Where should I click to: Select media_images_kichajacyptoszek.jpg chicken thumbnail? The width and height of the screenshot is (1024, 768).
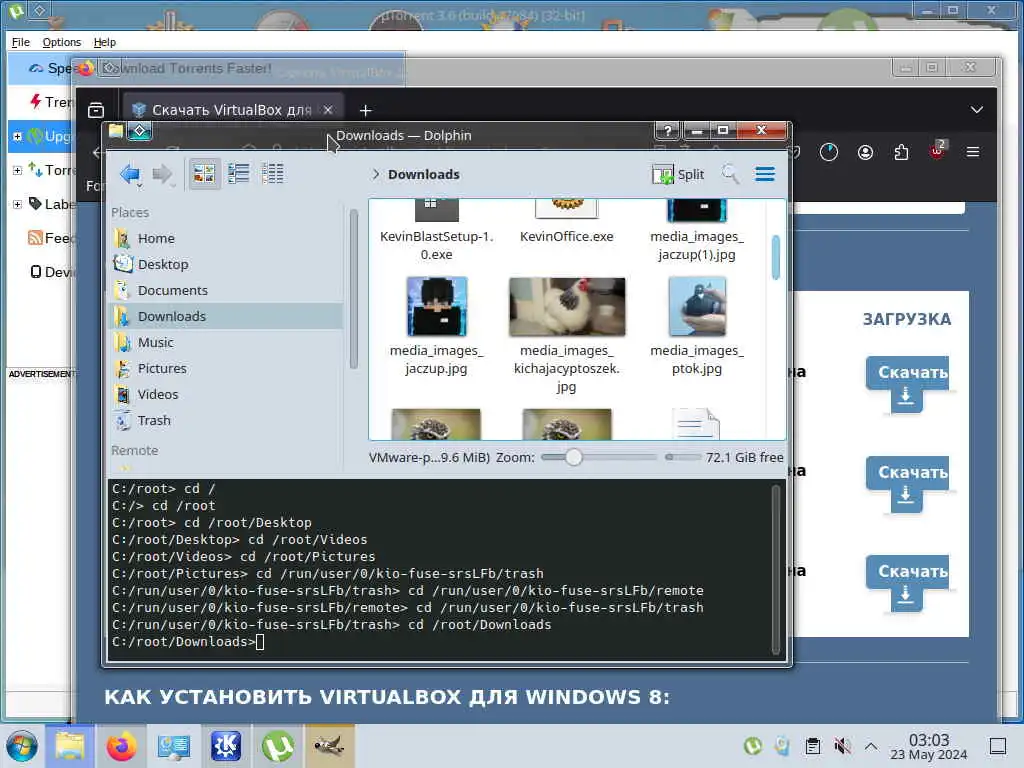tap(567, 307)
